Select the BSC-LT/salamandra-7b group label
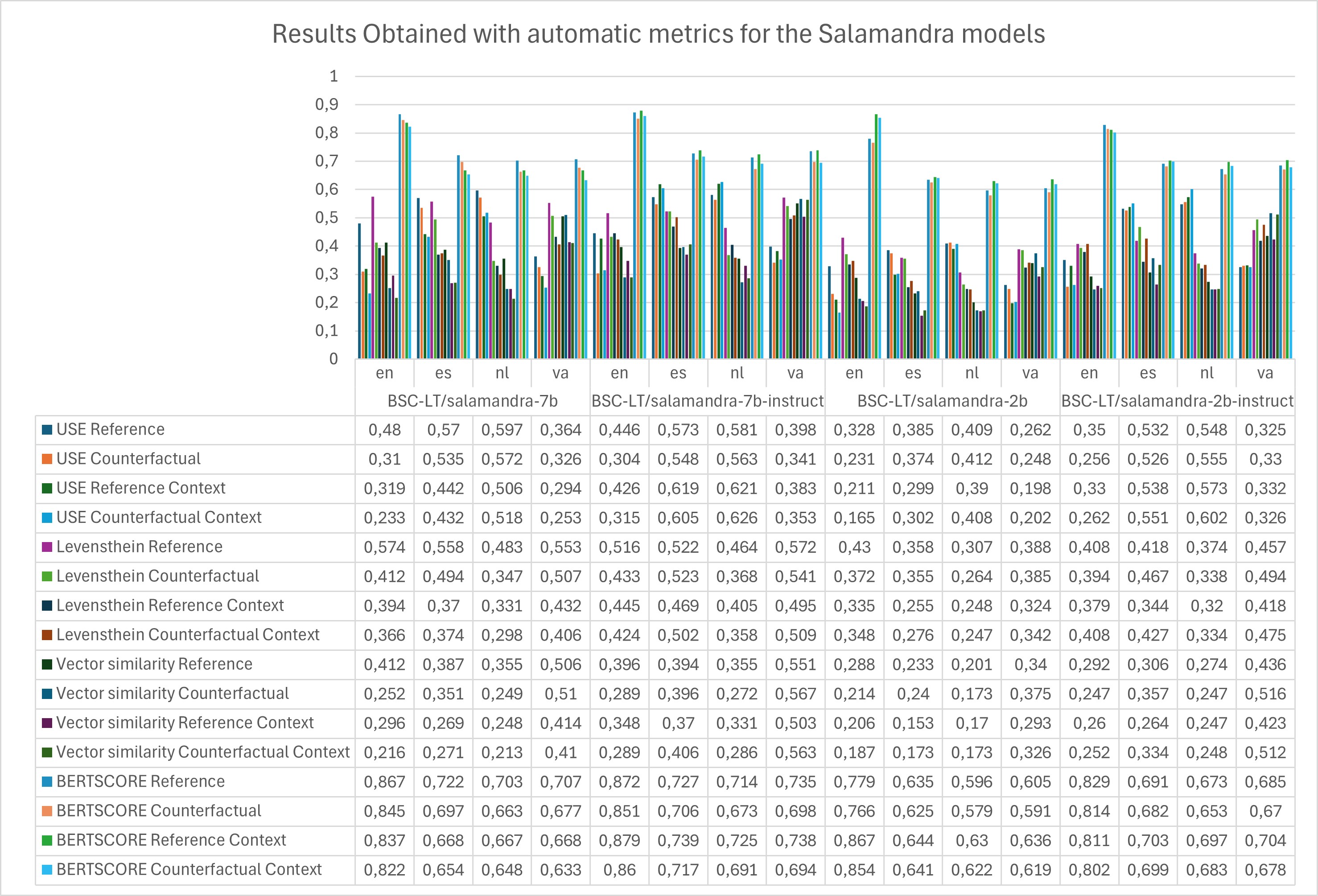 473,402
